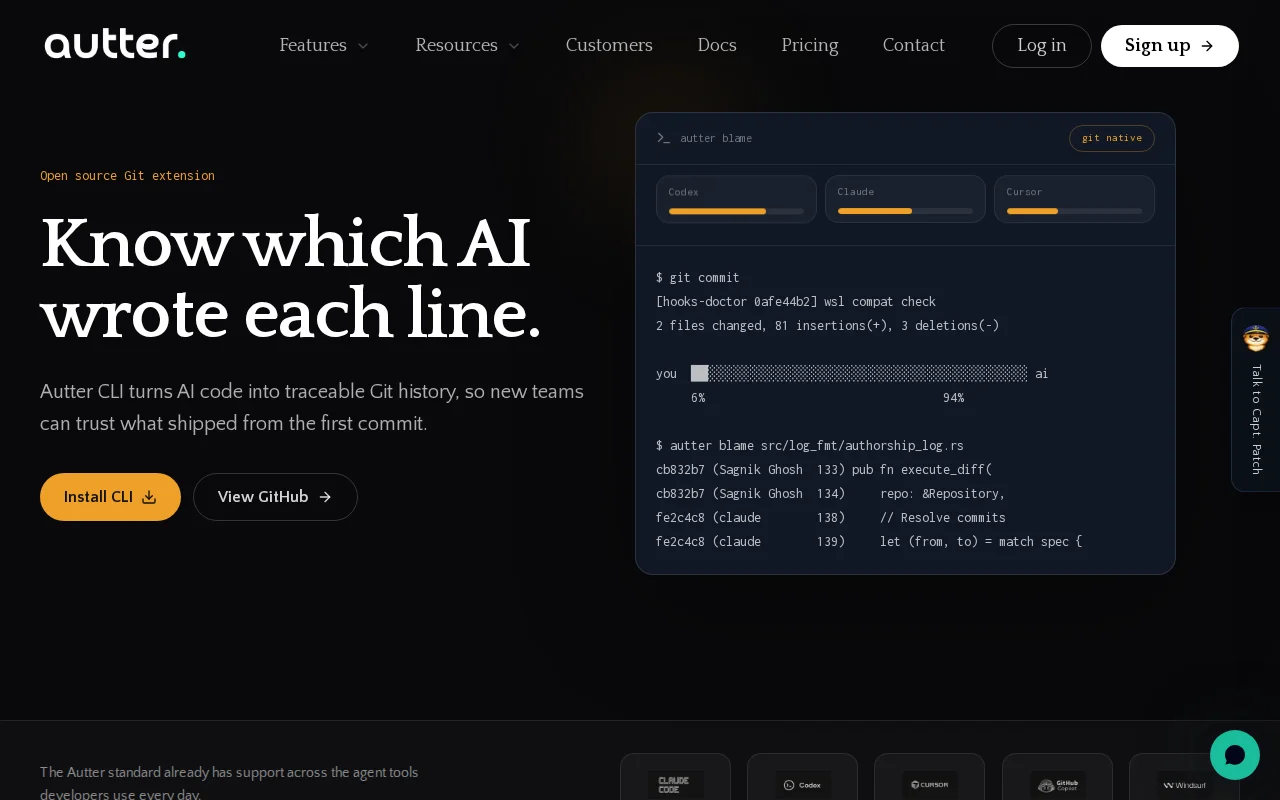Image resolution: width=1280 pixels, height=800 pixels.
Task: Click the git native badge
Action: tap(1112, 138)
